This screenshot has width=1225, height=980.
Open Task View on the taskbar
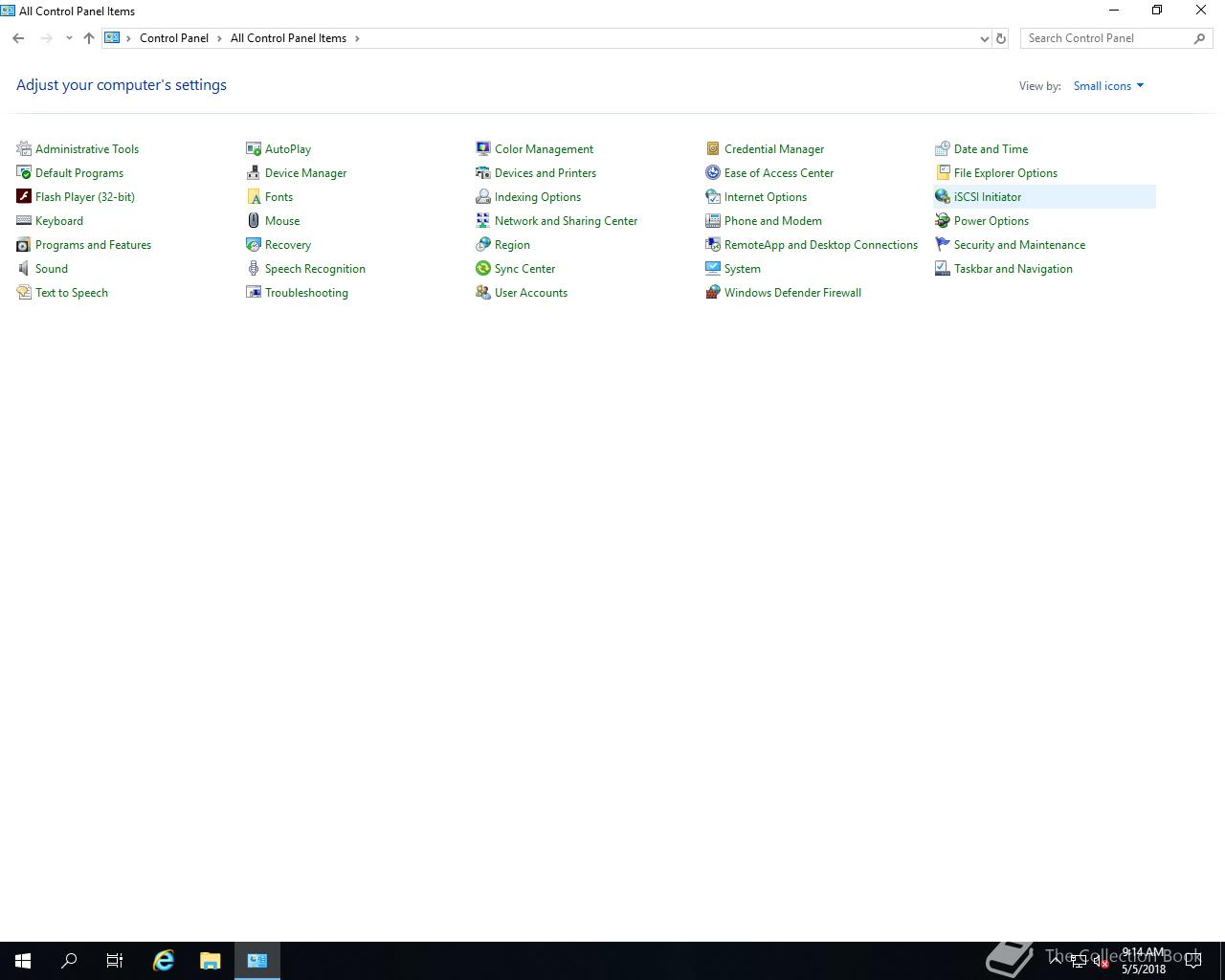(115, 961)
